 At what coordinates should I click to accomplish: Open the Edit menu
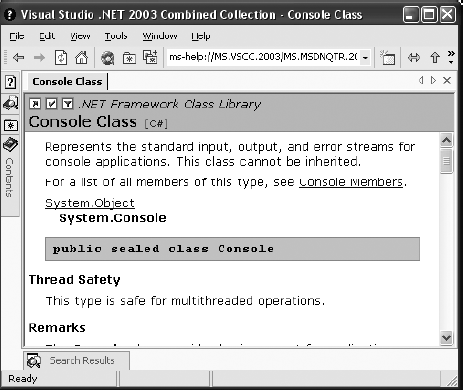(47, 36)
